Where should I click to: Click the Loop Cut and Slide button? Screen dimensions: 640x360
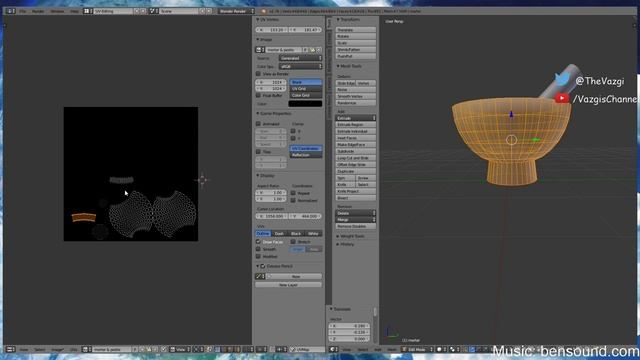[x=356, y=158]
